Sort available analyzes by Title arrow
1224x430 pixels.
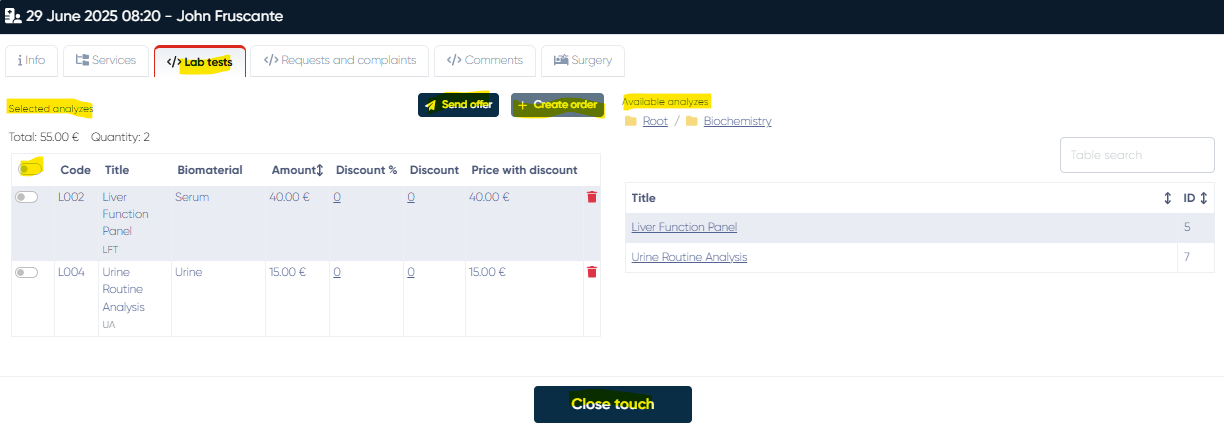point(1167,198)
